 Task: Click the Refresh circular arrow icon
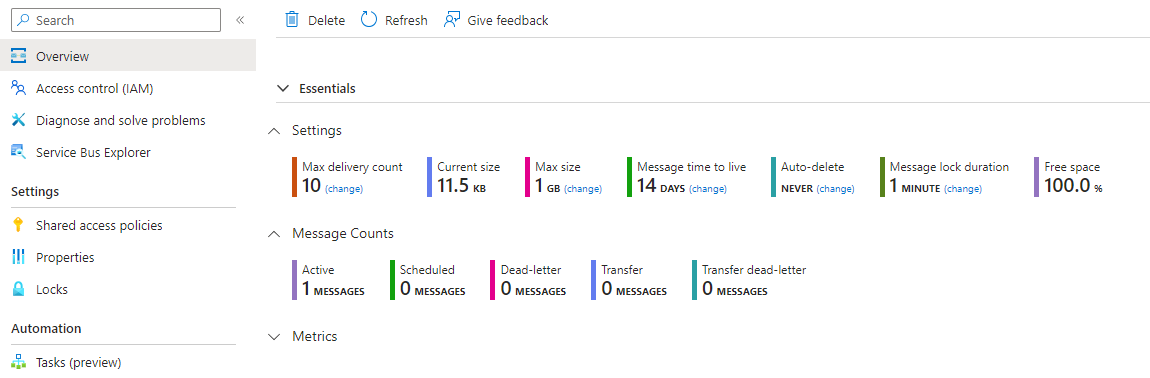369,20
